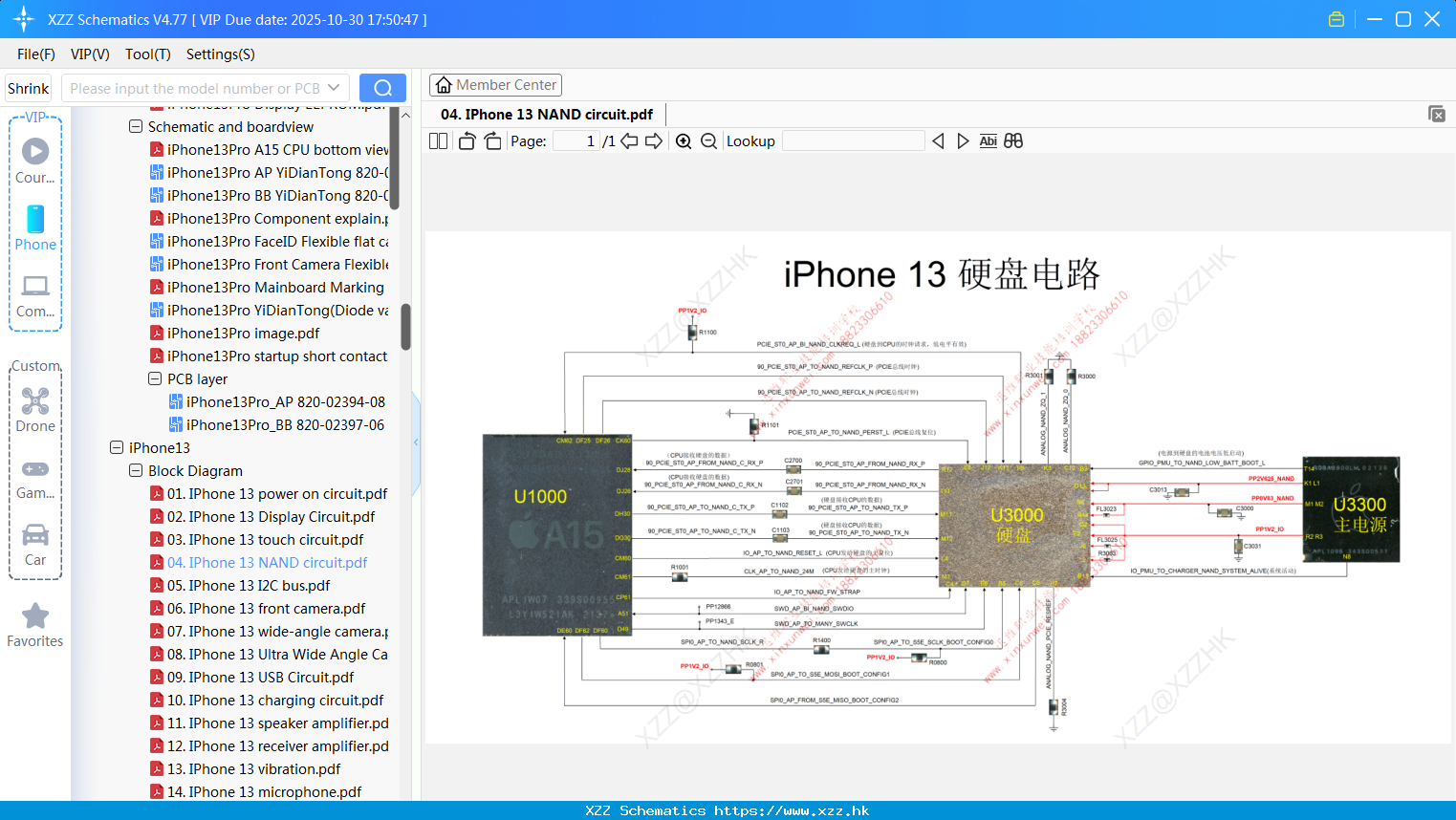Screen dimensions: 1456x820
Task: Select the Computer category icon
Action: click(x=35, y=286)
